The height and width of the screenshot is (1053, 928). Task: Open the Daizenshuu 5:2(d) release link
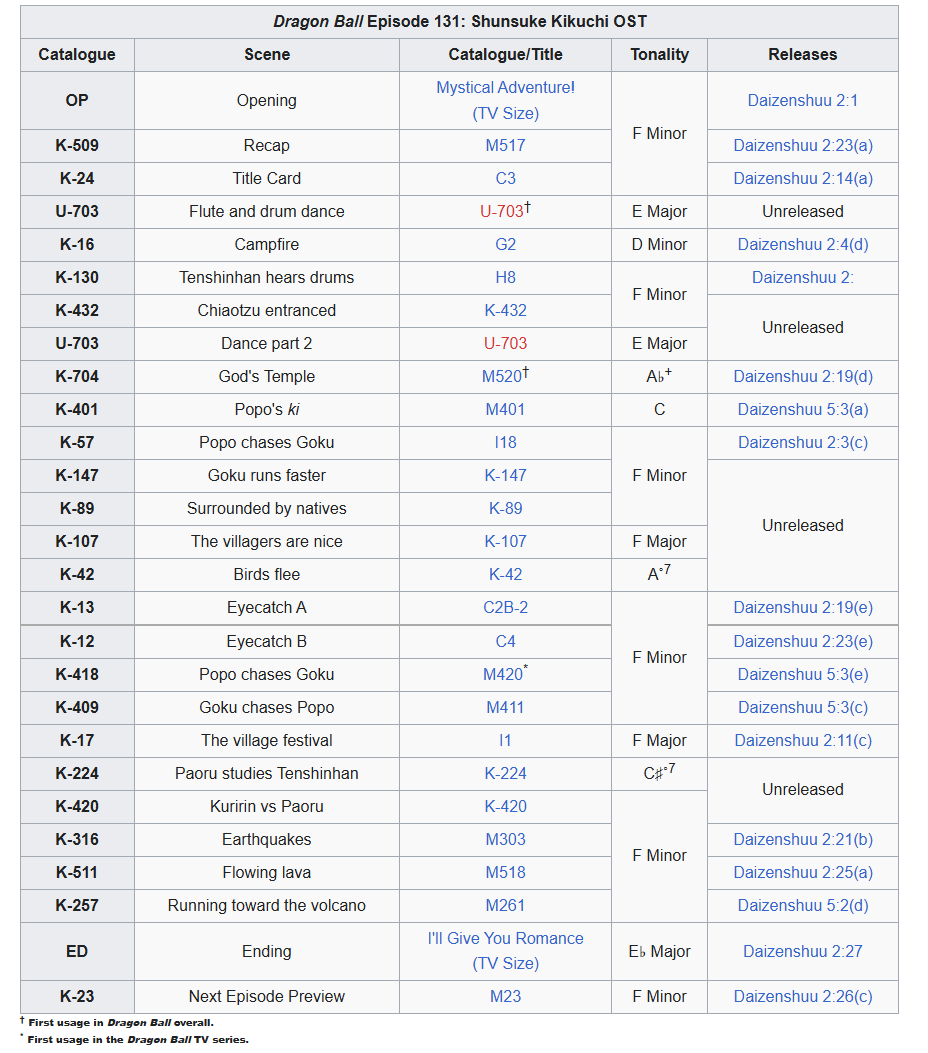[802, 905]
